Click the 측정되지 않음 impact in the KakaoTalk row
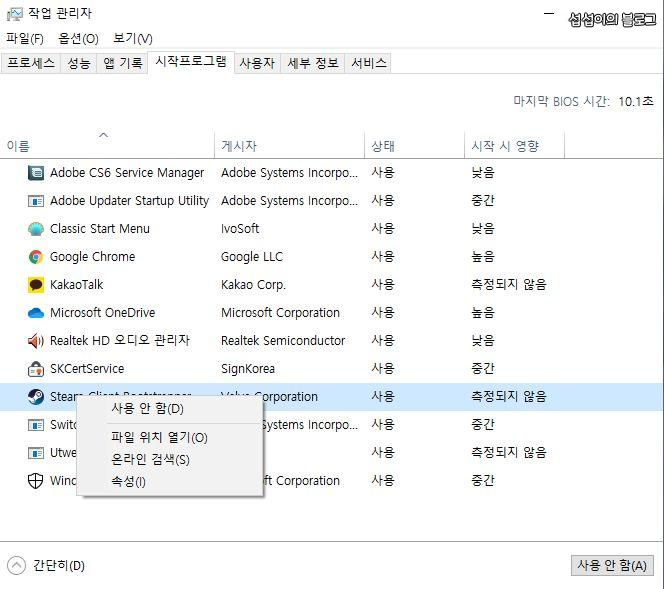This screenshot has width=664, height=589. (x=509, y=285)
